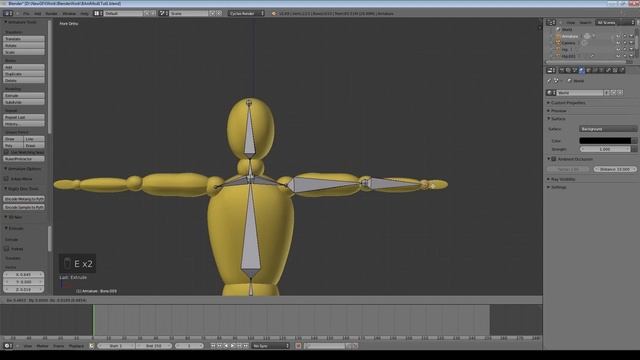Click the screen layout browse icon
This screenshot has width=640, height=360.
coord(97,13)
